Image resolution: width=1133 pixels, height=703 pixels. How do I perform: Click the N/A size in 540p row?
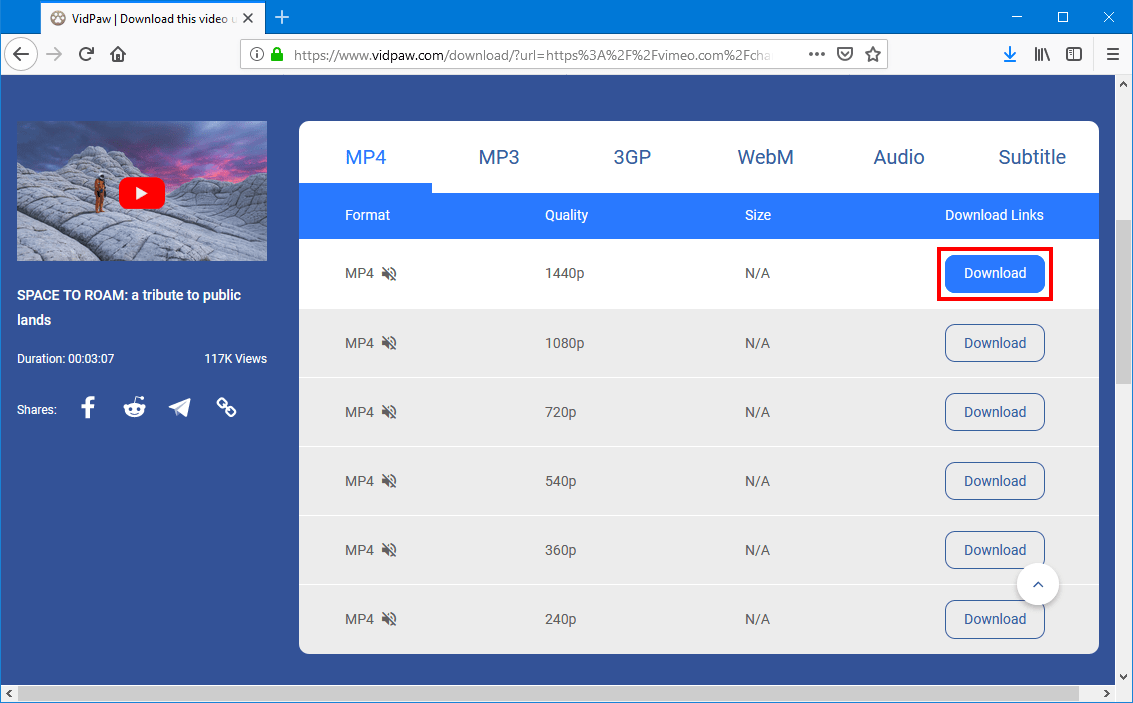[757, 480]
